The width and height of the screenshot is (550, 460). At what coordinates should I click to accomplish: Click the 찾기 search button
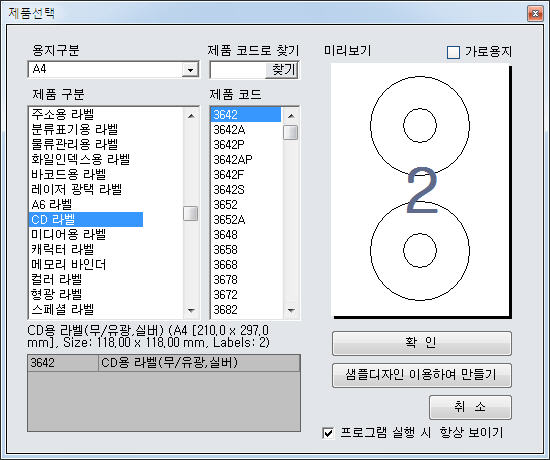pyautogui.click(x=282, y=69)
